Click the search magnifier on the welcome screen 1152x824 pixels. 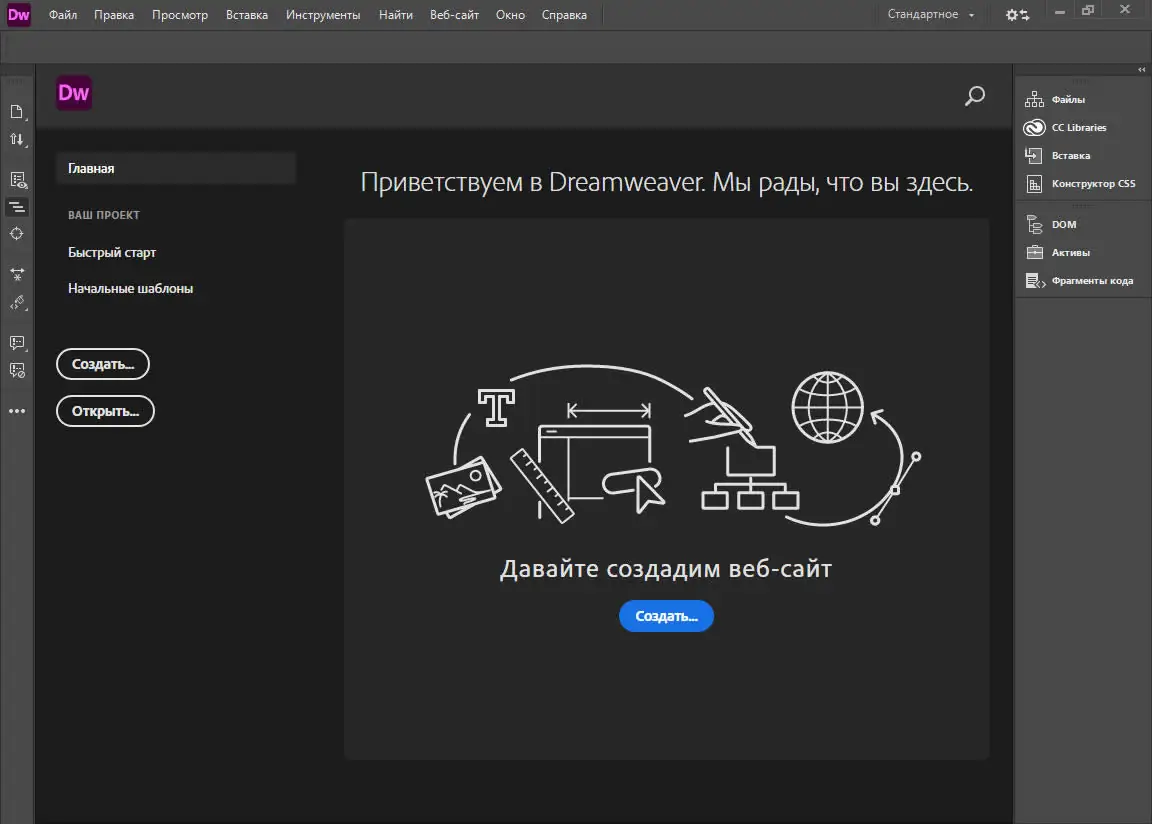[x=974, y=96]
